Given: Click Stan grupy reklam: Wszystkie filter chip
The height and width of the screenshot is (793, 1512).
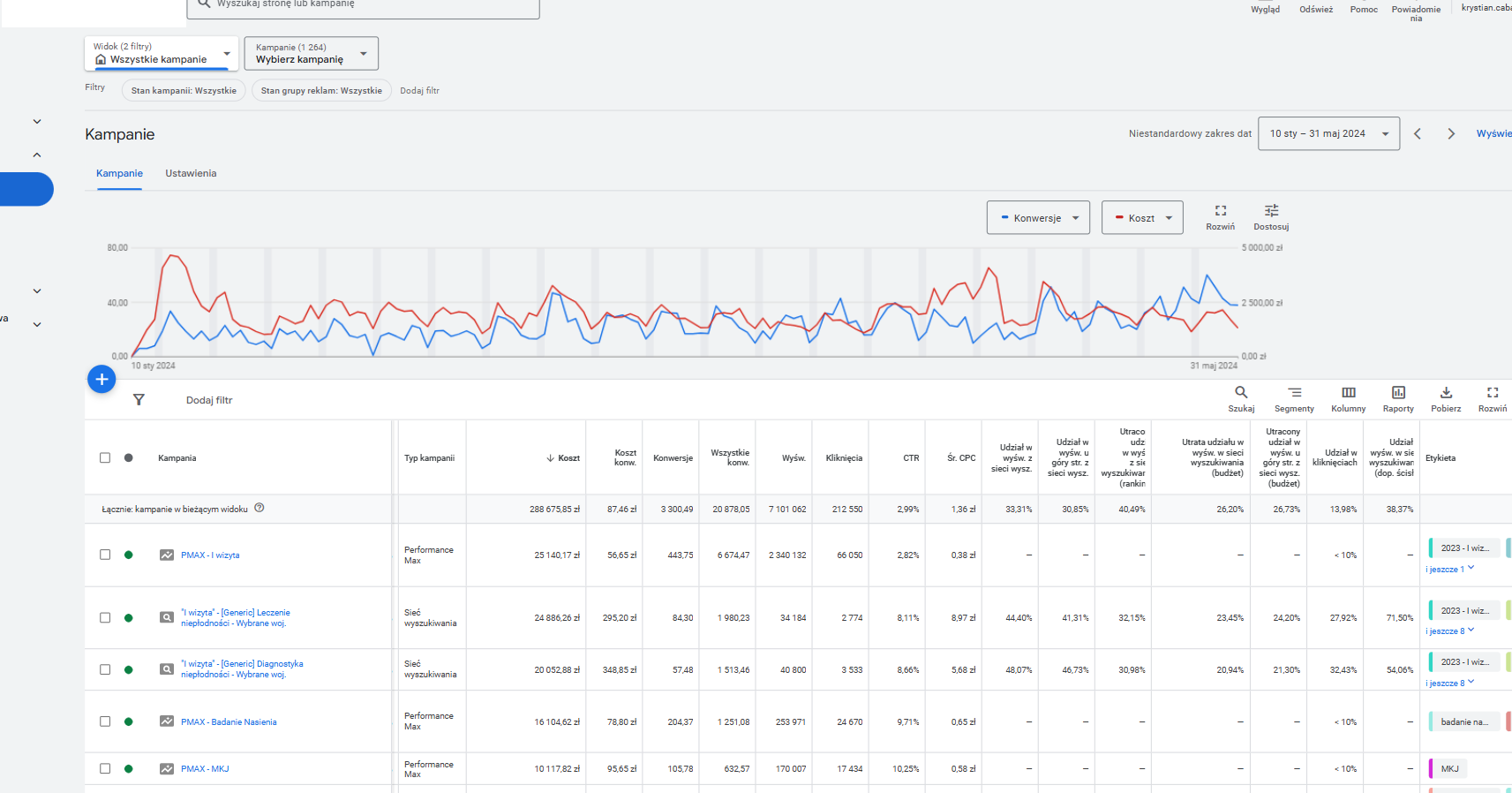Looking at the screenshot, I should [x=321, y=90].
